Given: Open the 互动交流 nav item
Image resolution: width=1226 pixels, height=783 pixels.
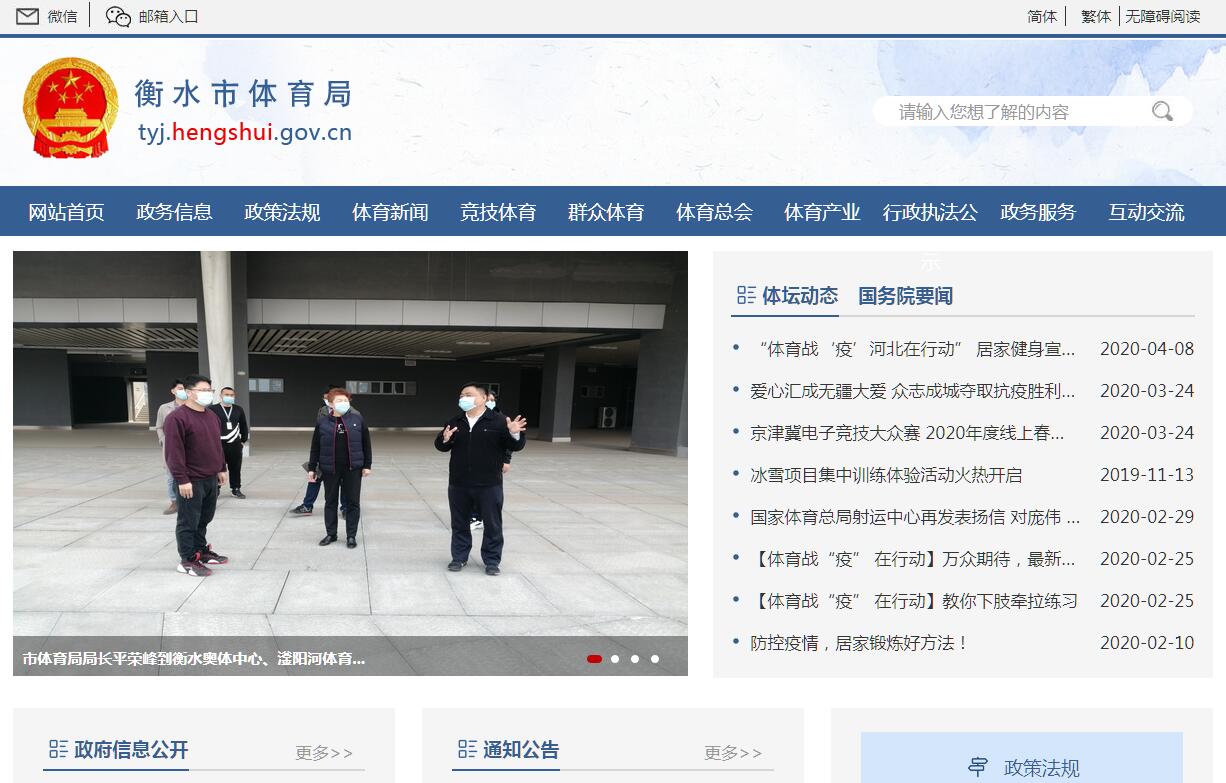Looking at the screenshot, I should [1146, 212].
